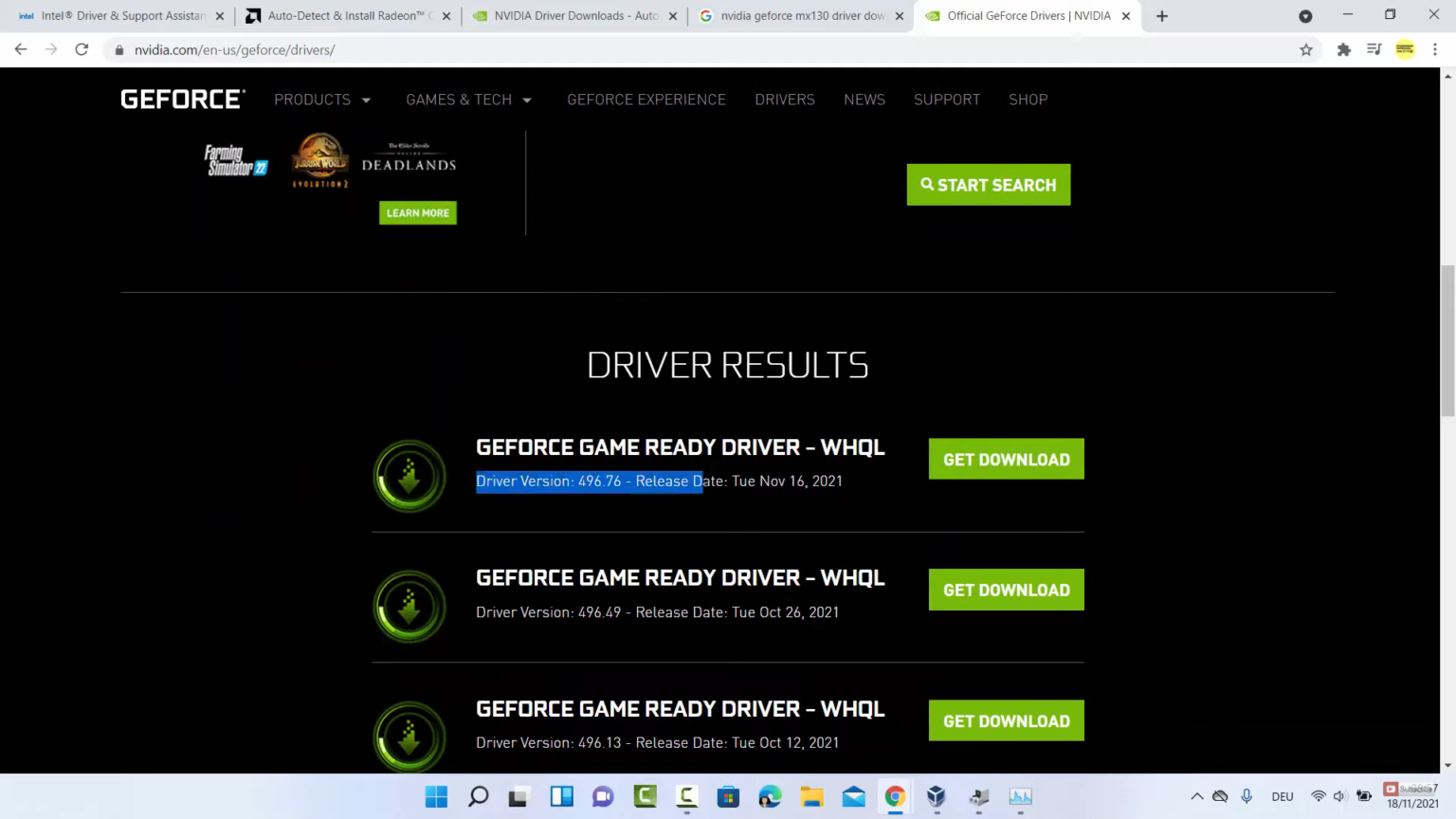
Task: Go to the NEWS section
Action: 864,100
